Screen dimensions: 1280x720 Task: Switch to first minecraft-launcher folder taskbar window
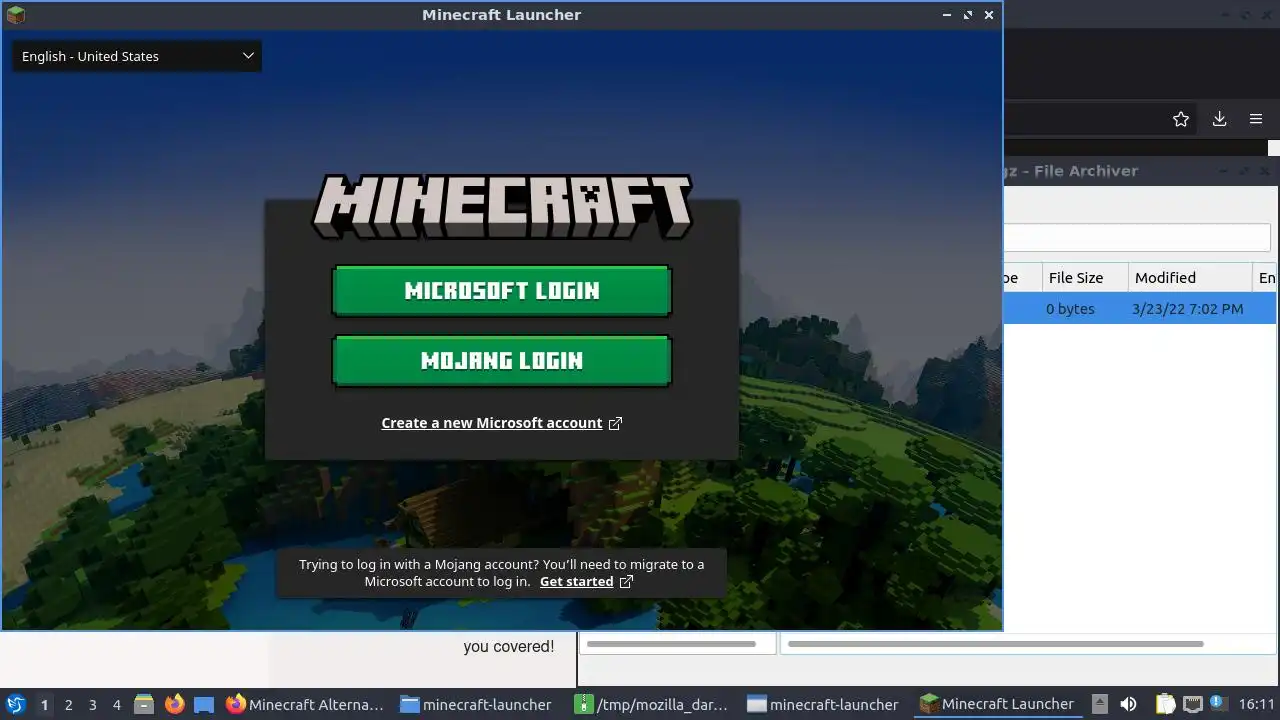[x=476, y=704]
